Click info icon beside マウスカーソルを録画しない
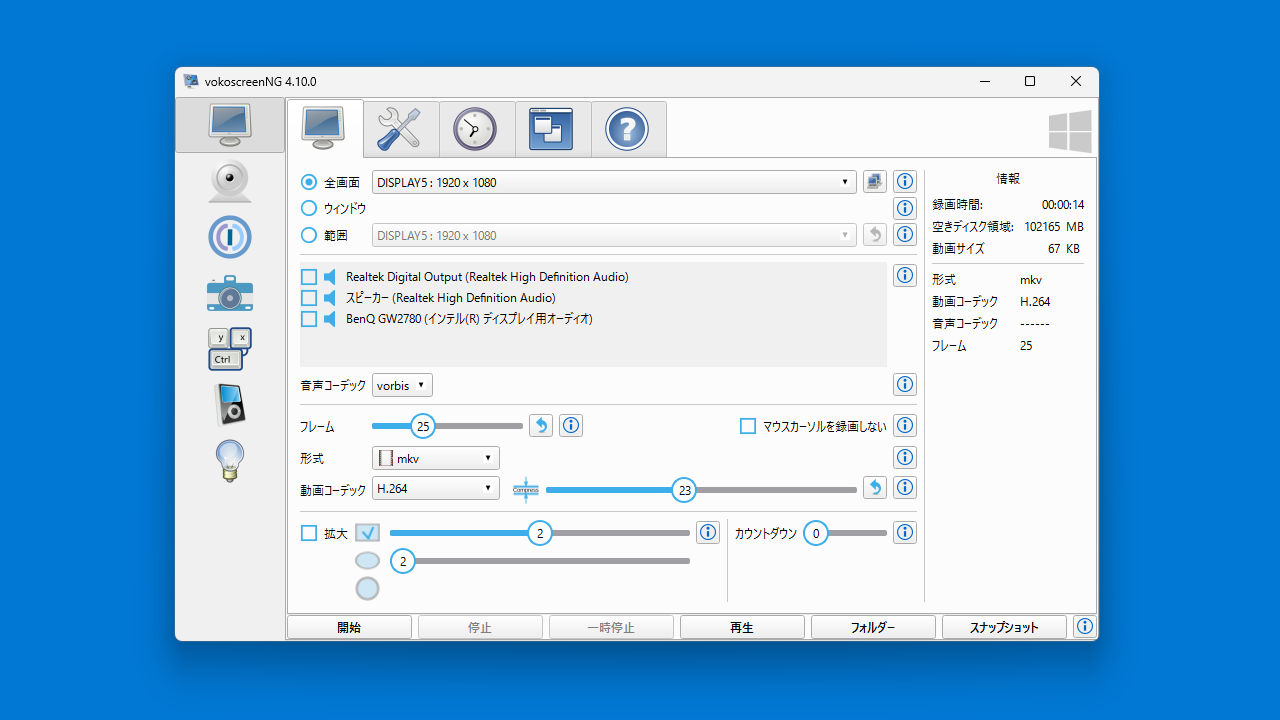Image resolution: width=1280 pixels, height=720 pixels. click(x=905, y=425)
